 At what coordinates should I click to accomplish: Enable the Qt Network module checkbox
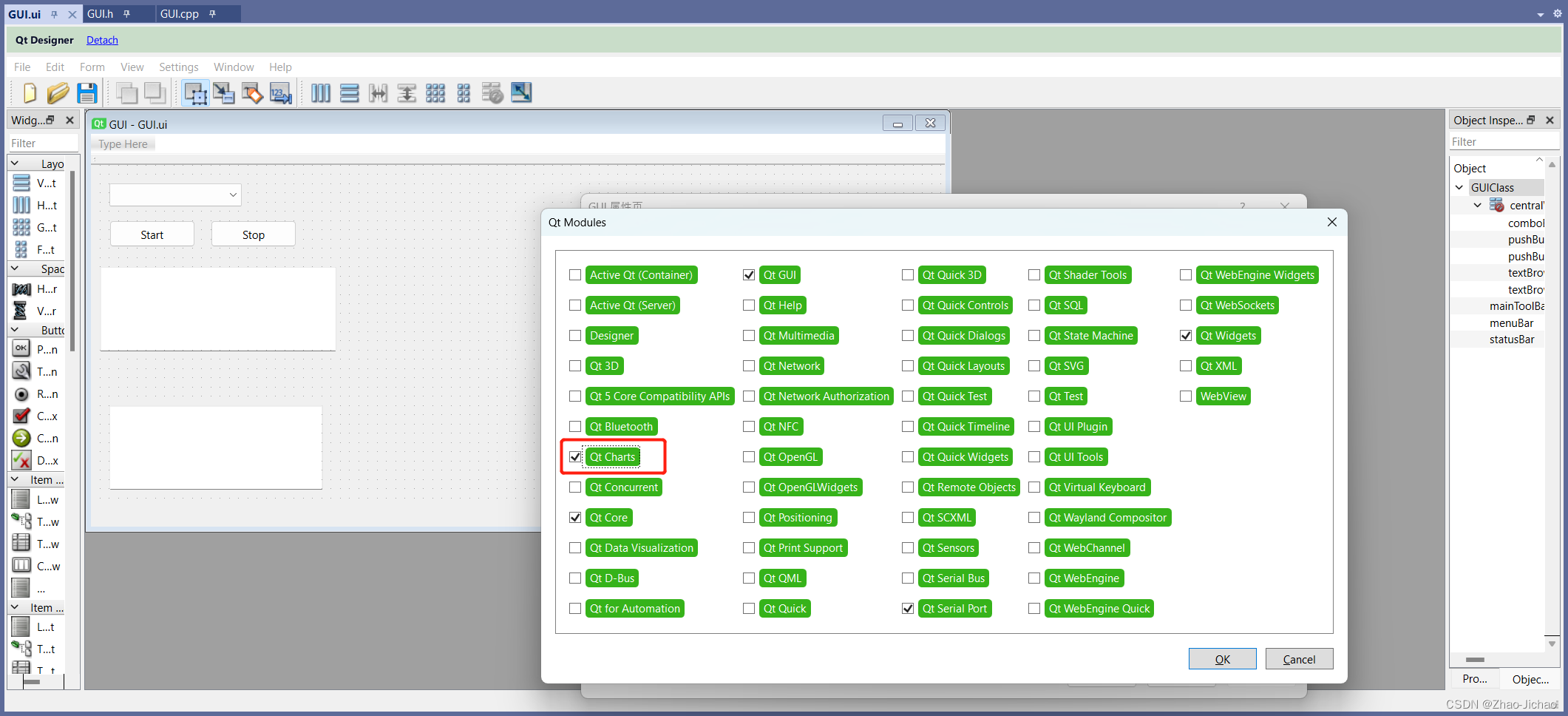click(749, 366)
